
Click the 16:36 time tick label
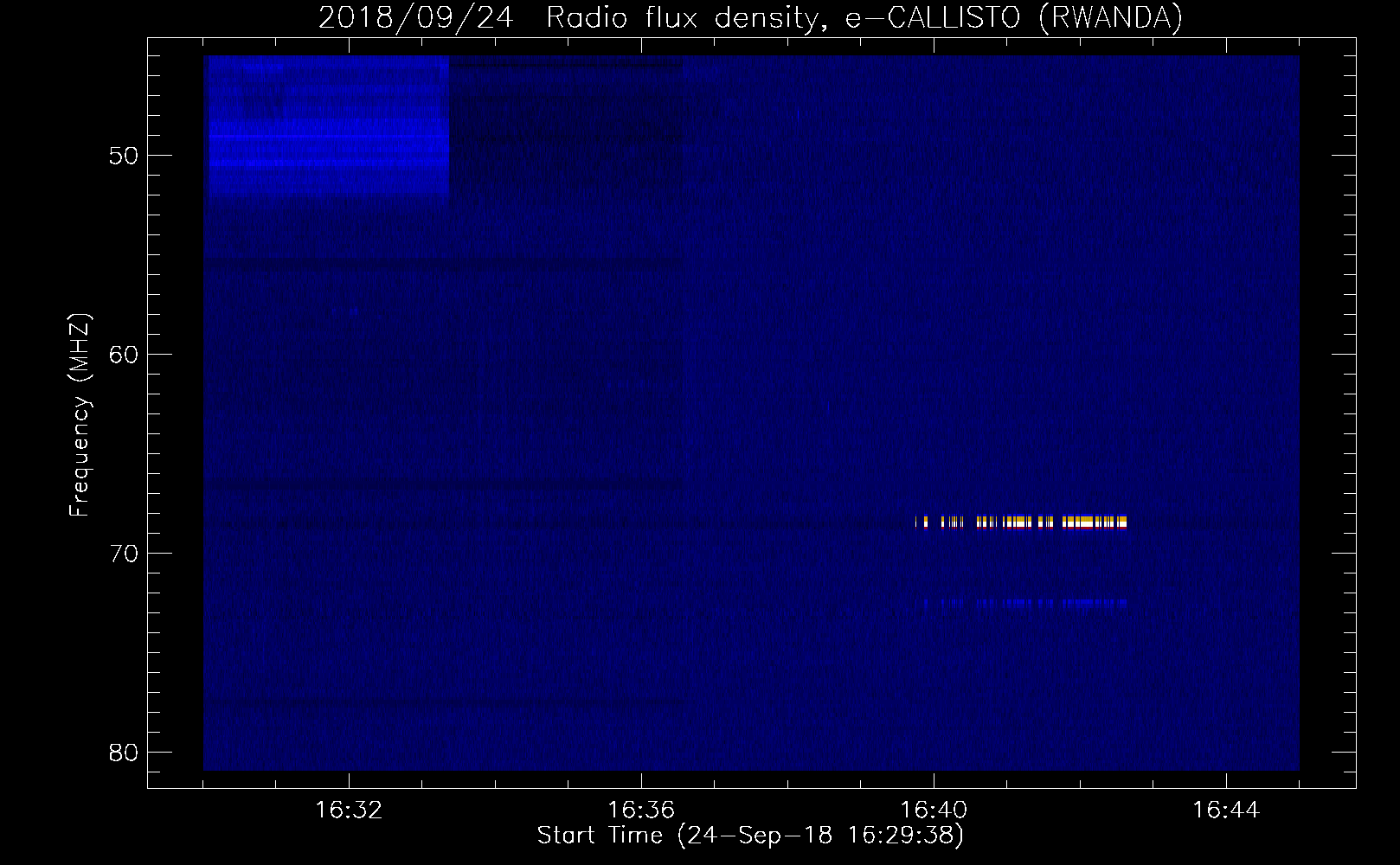tap(641, 811)
